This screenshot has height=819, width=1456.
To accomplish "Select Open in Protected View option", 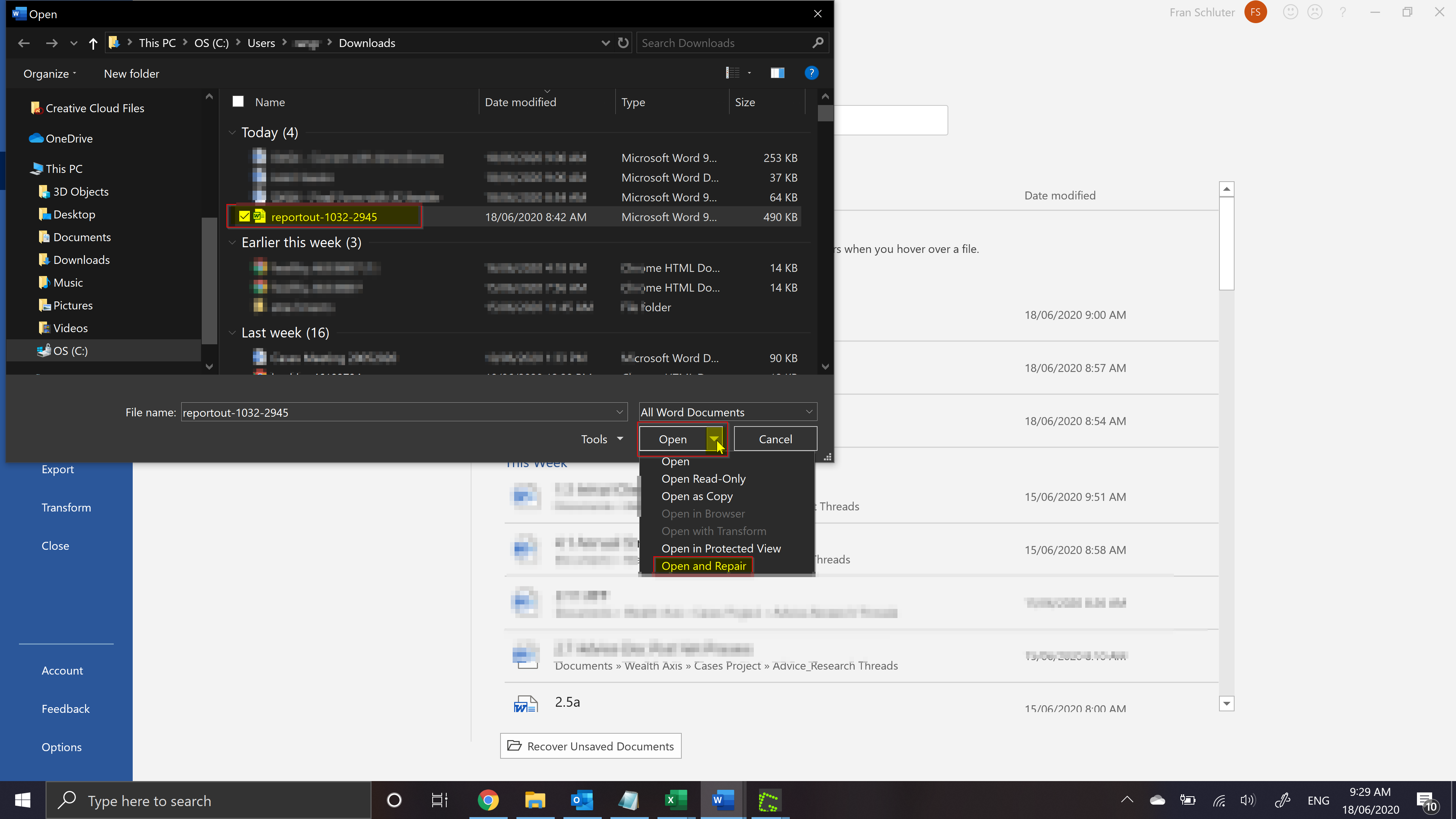I will (x=721, y=548).
